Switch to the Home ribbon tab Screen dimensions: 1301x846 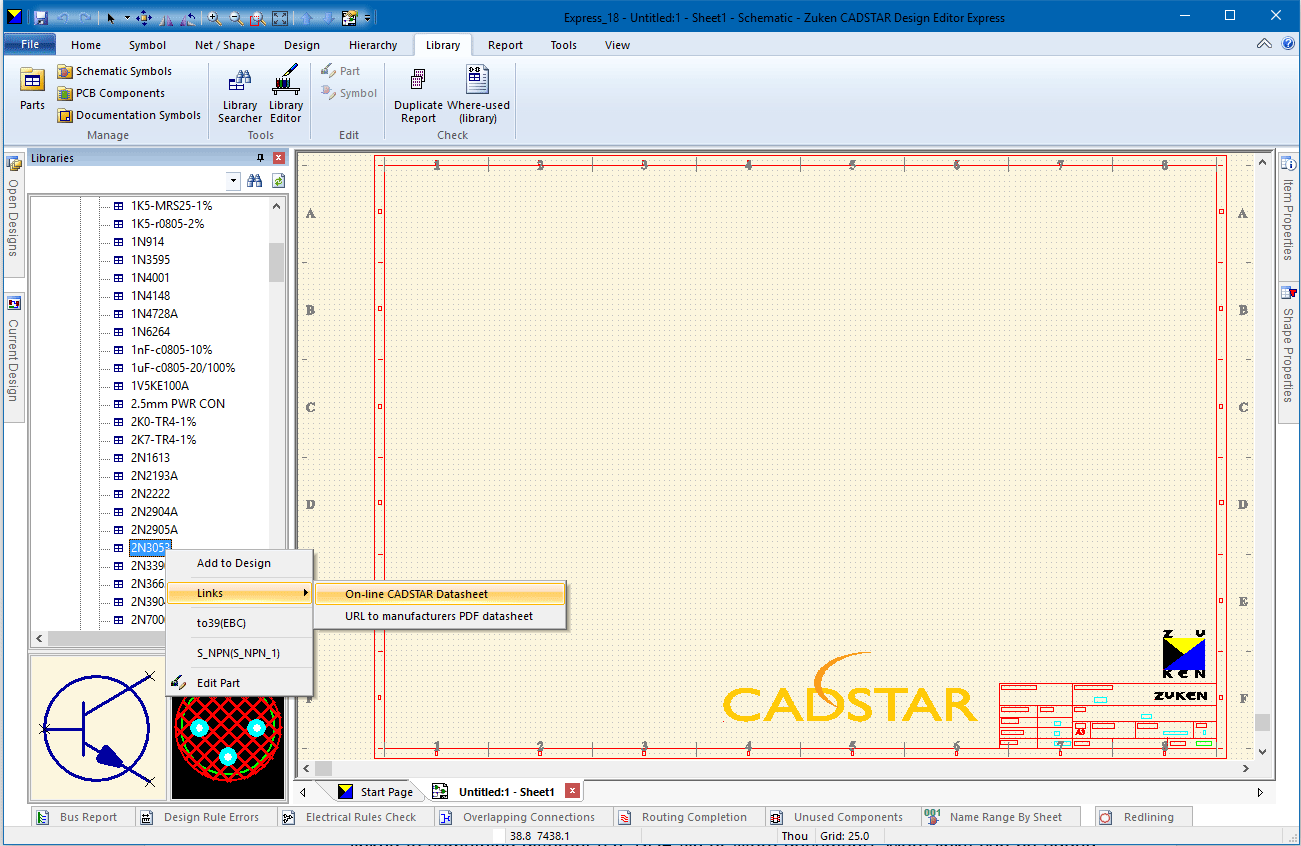coord(86,45)
